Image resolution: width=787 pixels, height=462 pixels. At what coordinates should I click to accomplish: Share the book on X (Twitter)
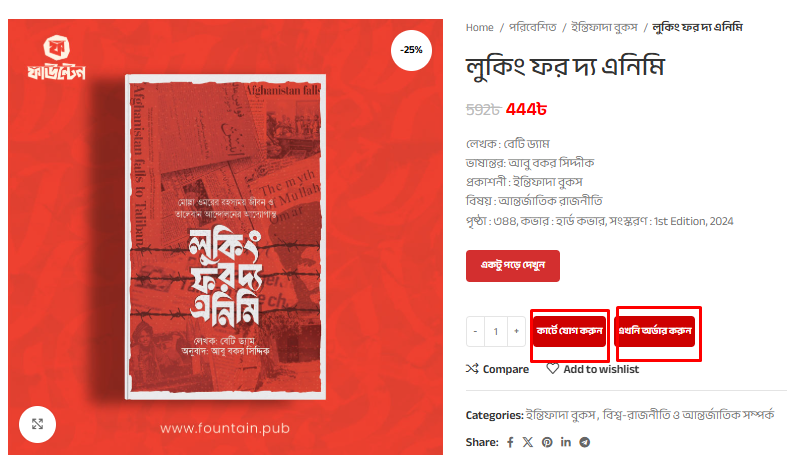pyautogui.click(x=528, y=442)
